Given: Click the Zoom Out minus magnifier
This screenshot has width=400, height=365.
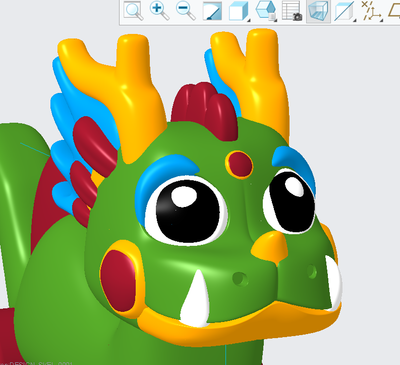Looking at the screenshot, I should click(185, 11).
